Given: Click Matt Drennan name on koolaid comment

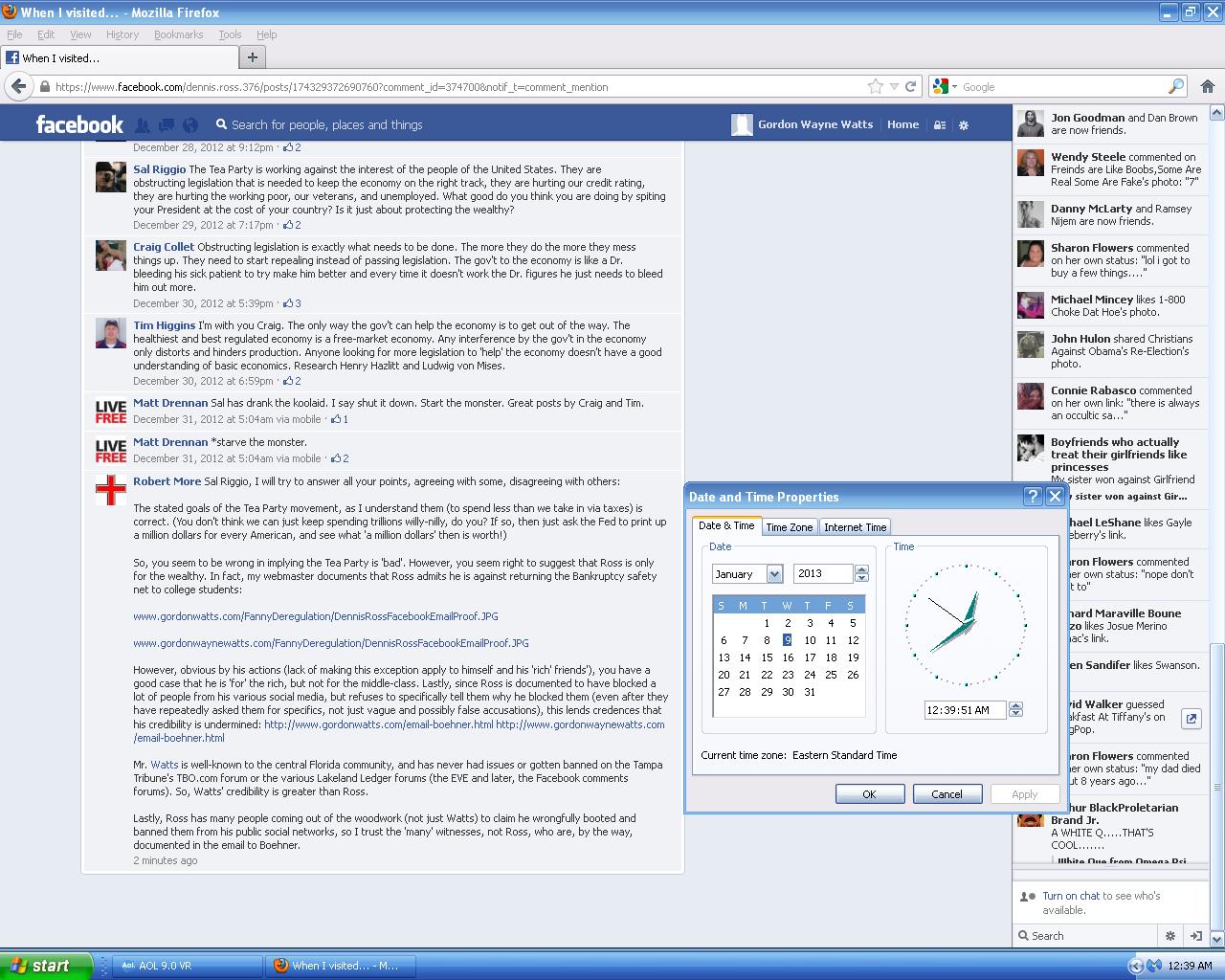Looking at the screenshot, I should (x=170, y=403).
